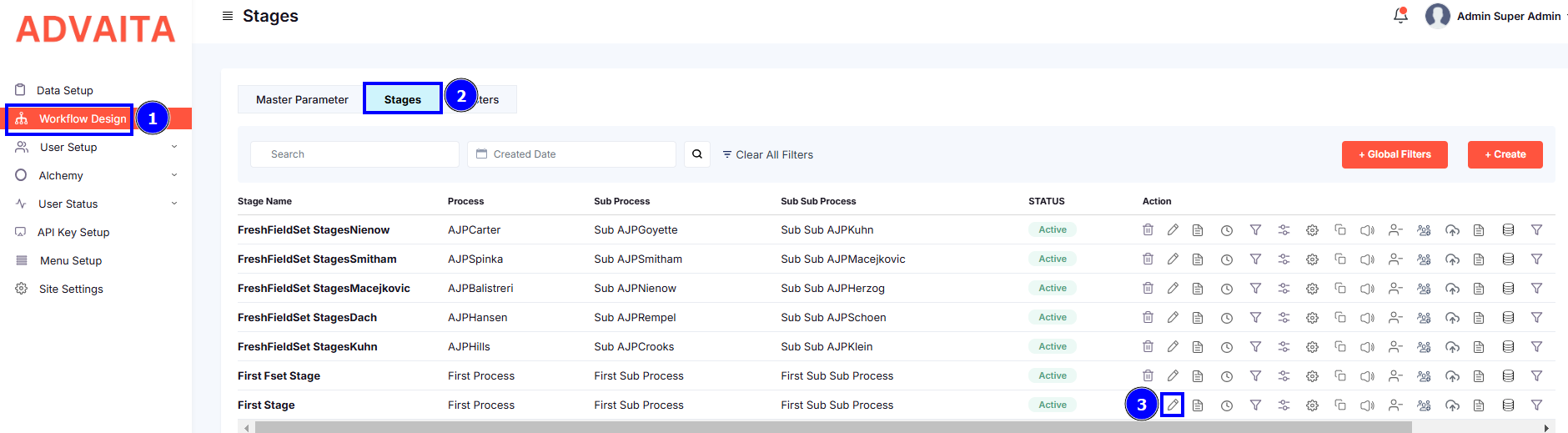
Task: Delete the FreshFieldSet StagesNienow row via trash icon
Action: pos(1148,230)
